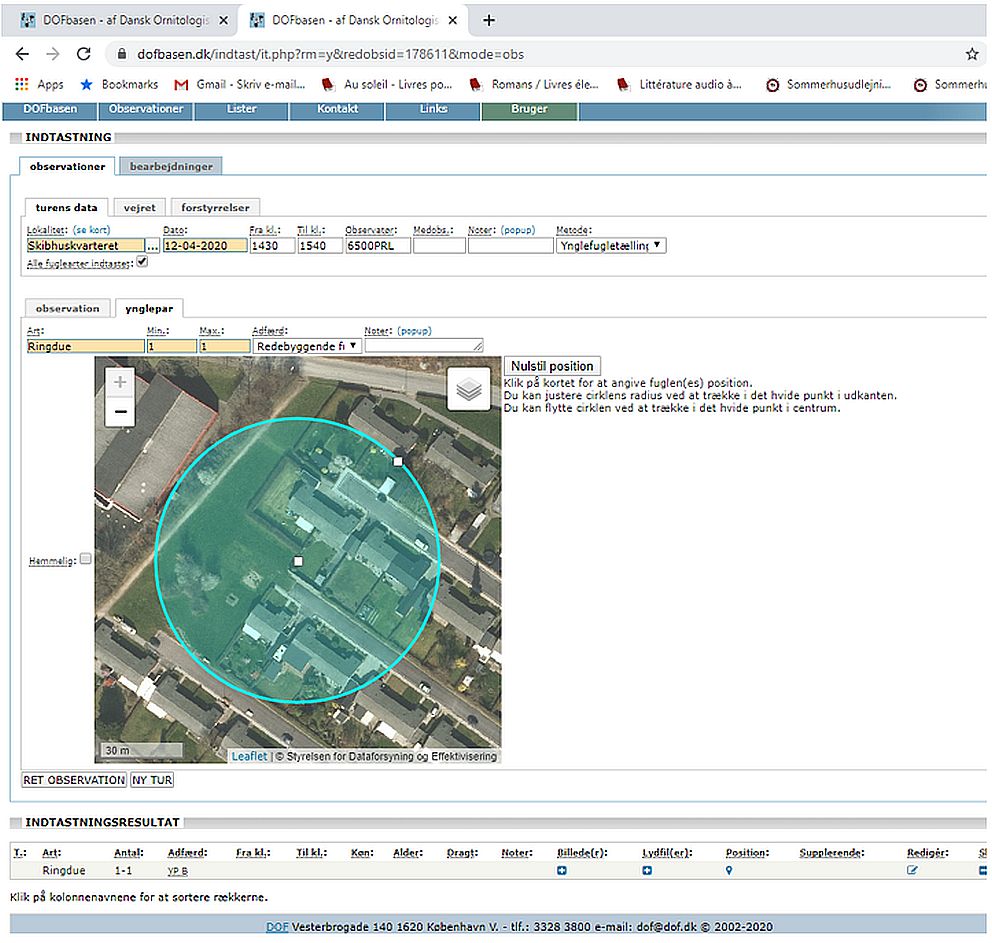The image size is (992, 943).
Task: Open Leaflet attribution link
Action: tap(249, 756)
